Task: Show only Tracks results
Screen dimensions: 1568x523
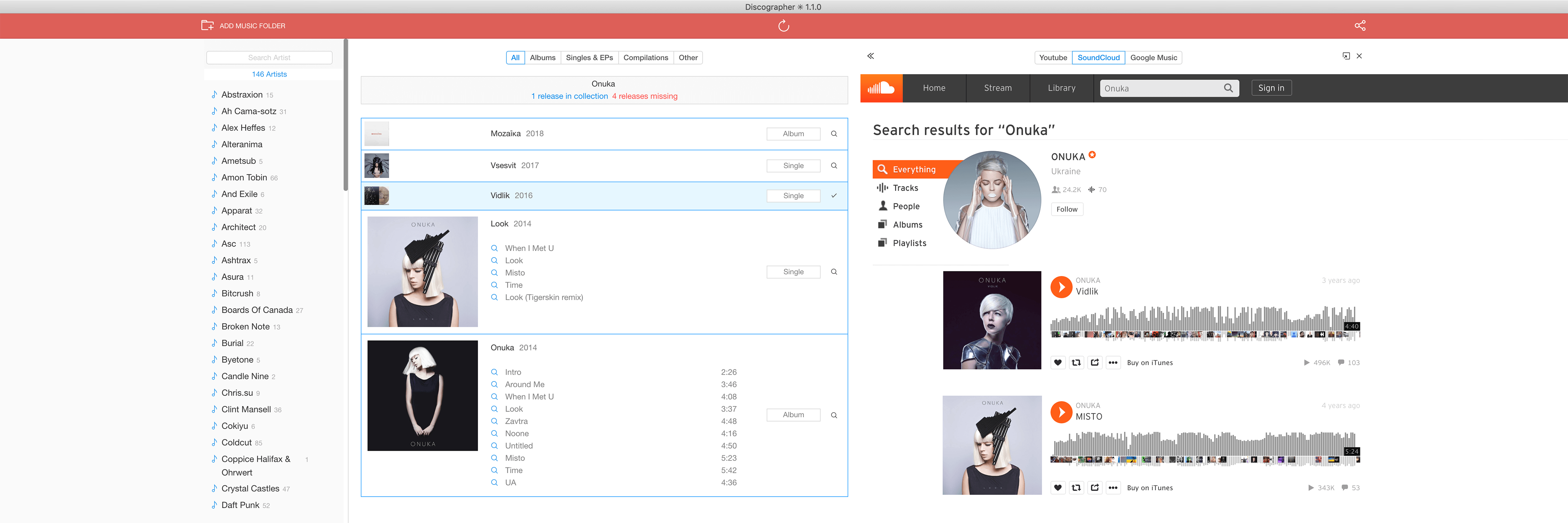Action: [x=898, y=188]
